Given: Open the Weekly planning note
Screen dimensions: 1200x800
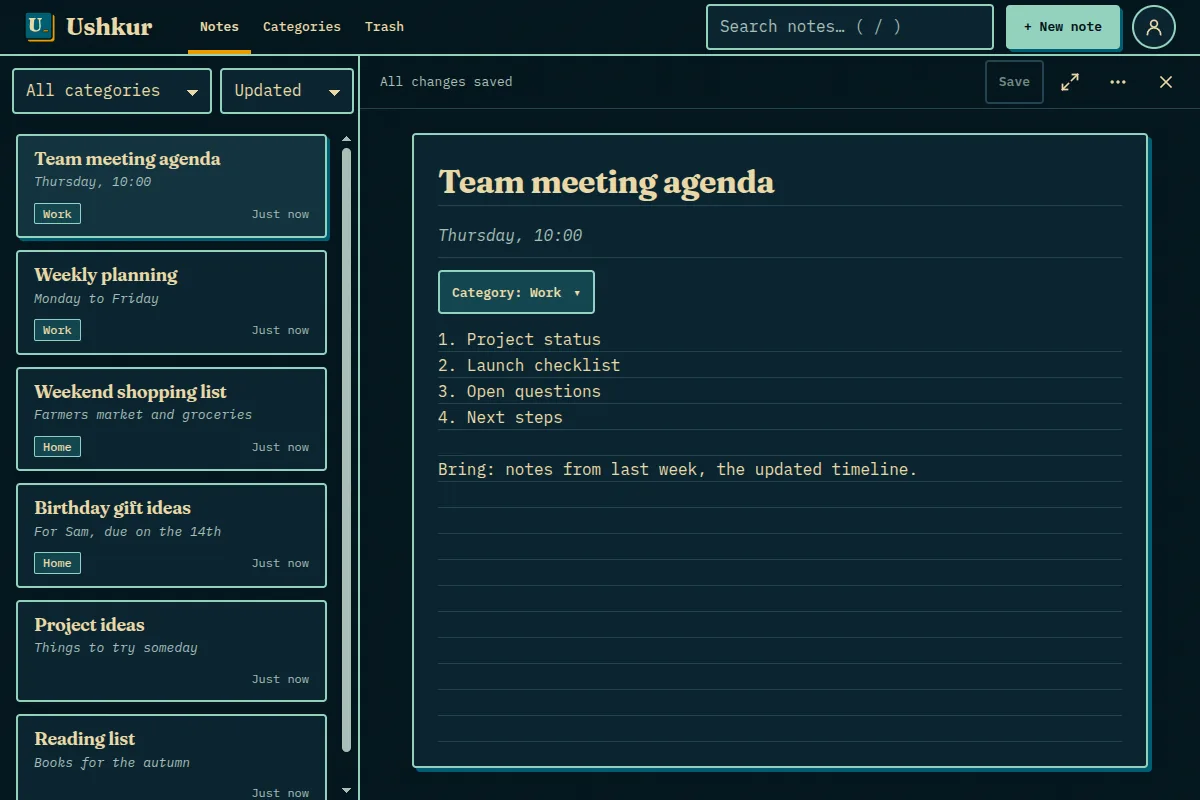Looking at the screenshot, I should tap(172, 302).
